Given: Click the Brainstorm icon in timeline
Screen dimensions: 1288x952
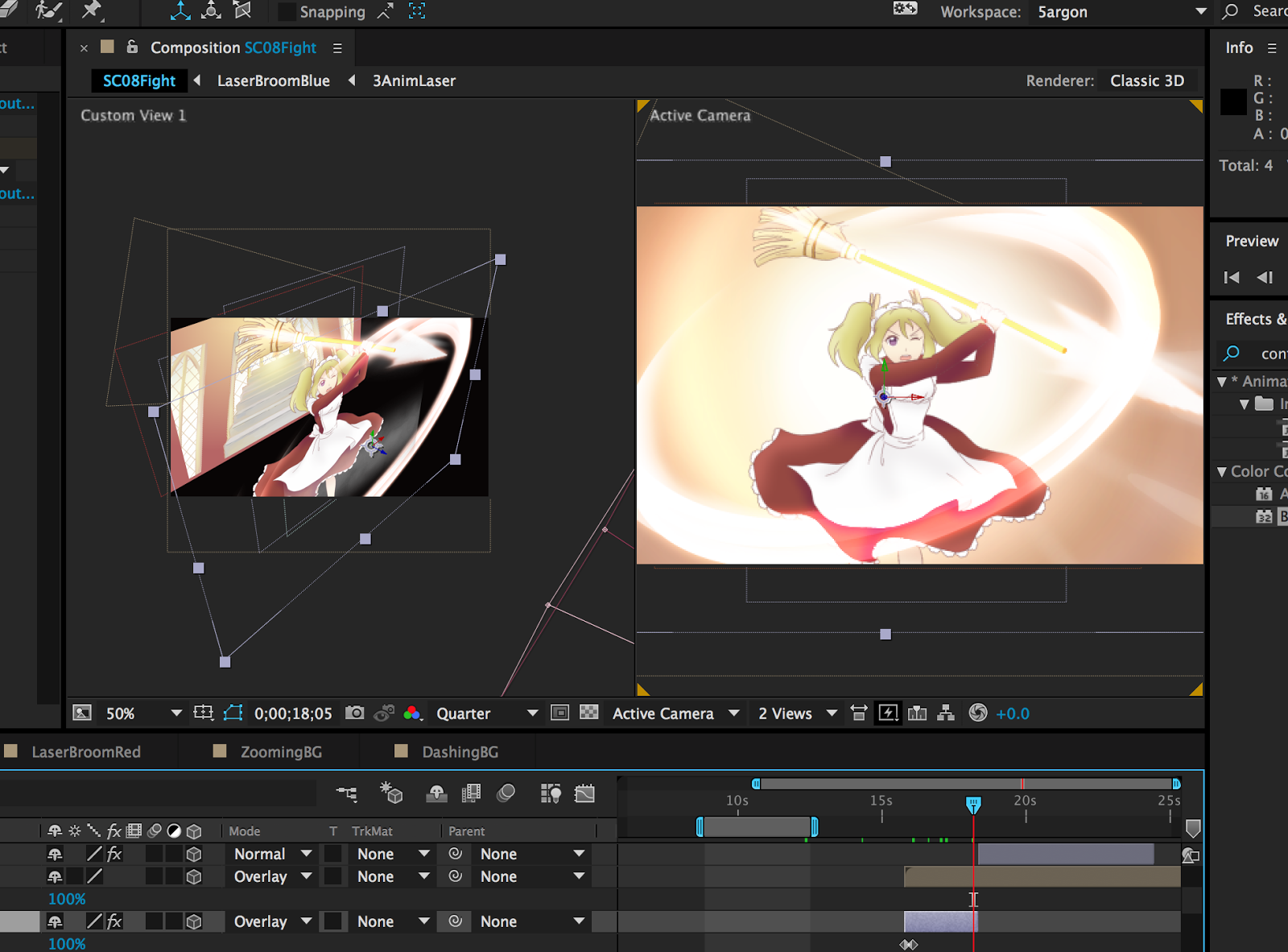Looking at the screenshot, I should 551,794.
